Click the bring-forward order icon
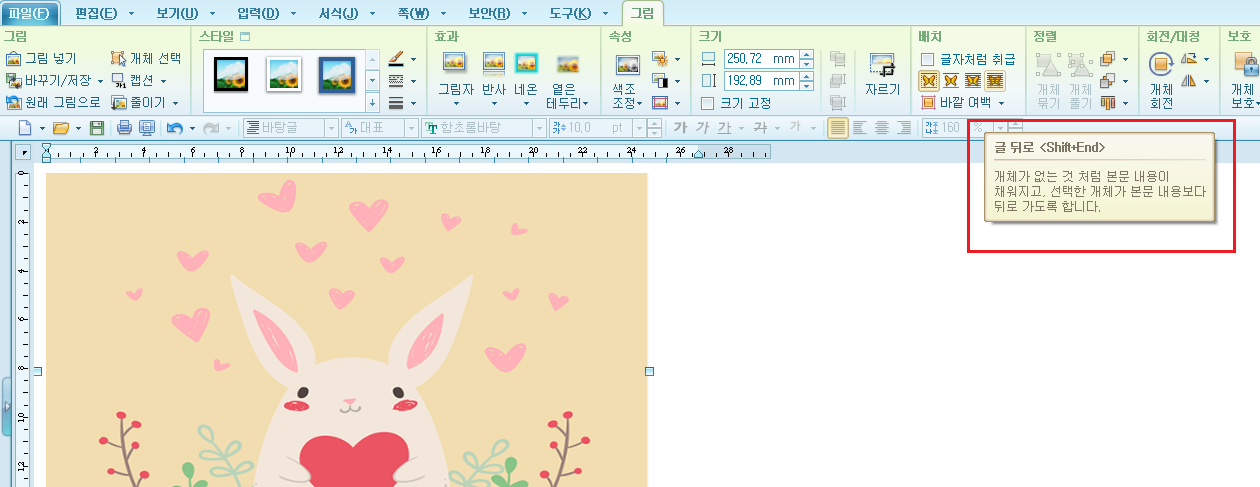The width and height of the screenshot is (1260, 487). pos(1107,59)
